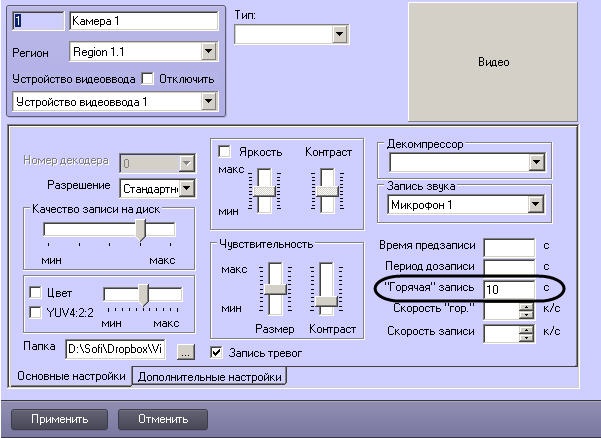This screenshot has width=601, height=438.
Task: Click the "Горячая" запись input field
Action: [509, 289]
